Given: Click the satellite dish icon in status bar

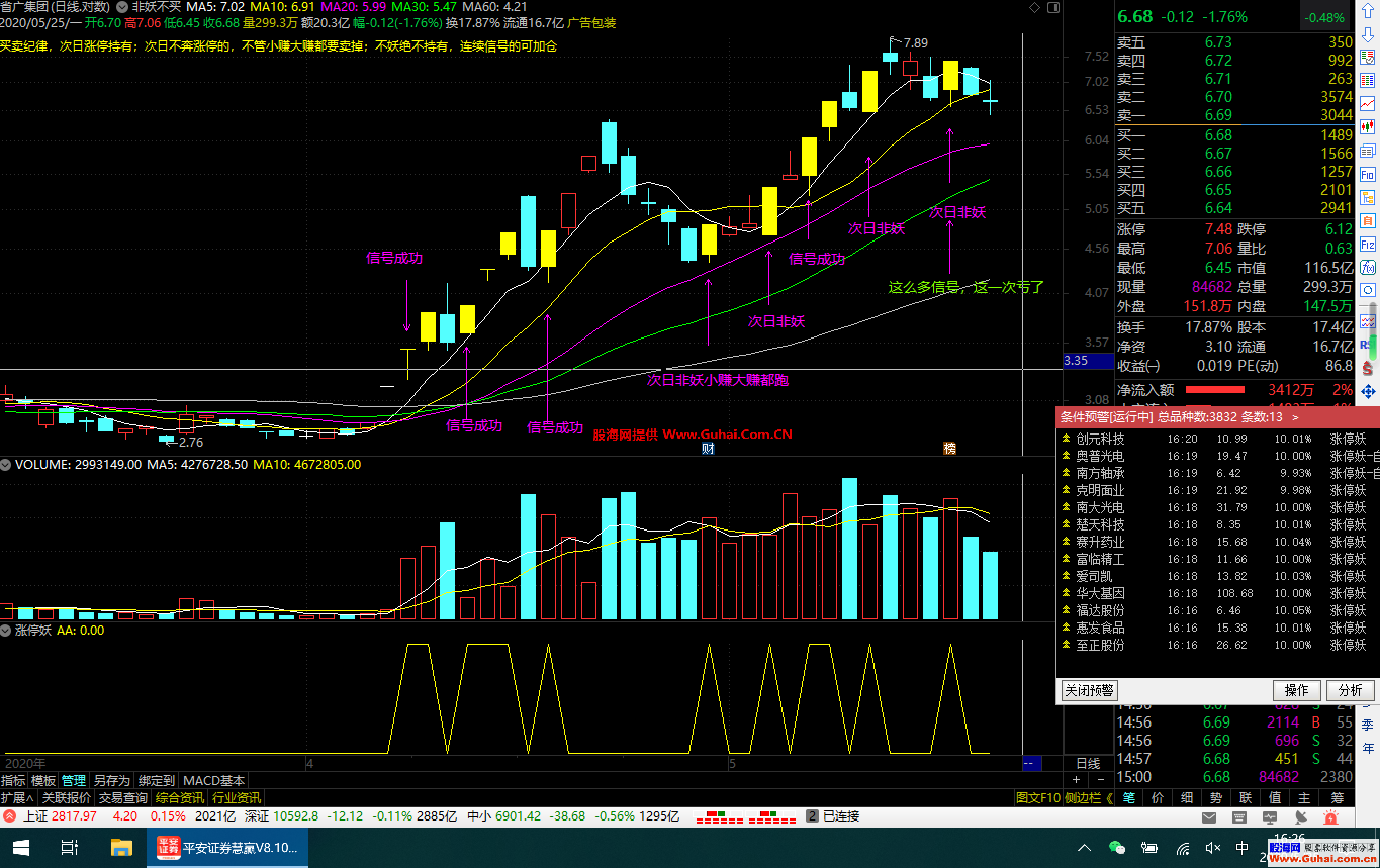Looking at the screenshot, I should pyautogui.click(x=1300, y=817).
